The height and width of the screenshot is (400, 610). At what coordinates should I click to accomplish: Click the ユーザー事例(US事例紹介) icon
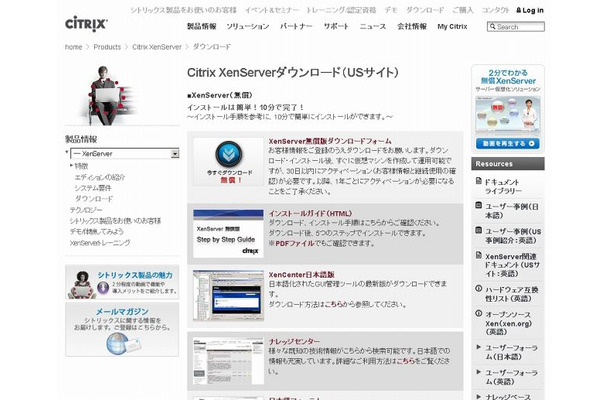pyautogui.click(x=479, y=230)
